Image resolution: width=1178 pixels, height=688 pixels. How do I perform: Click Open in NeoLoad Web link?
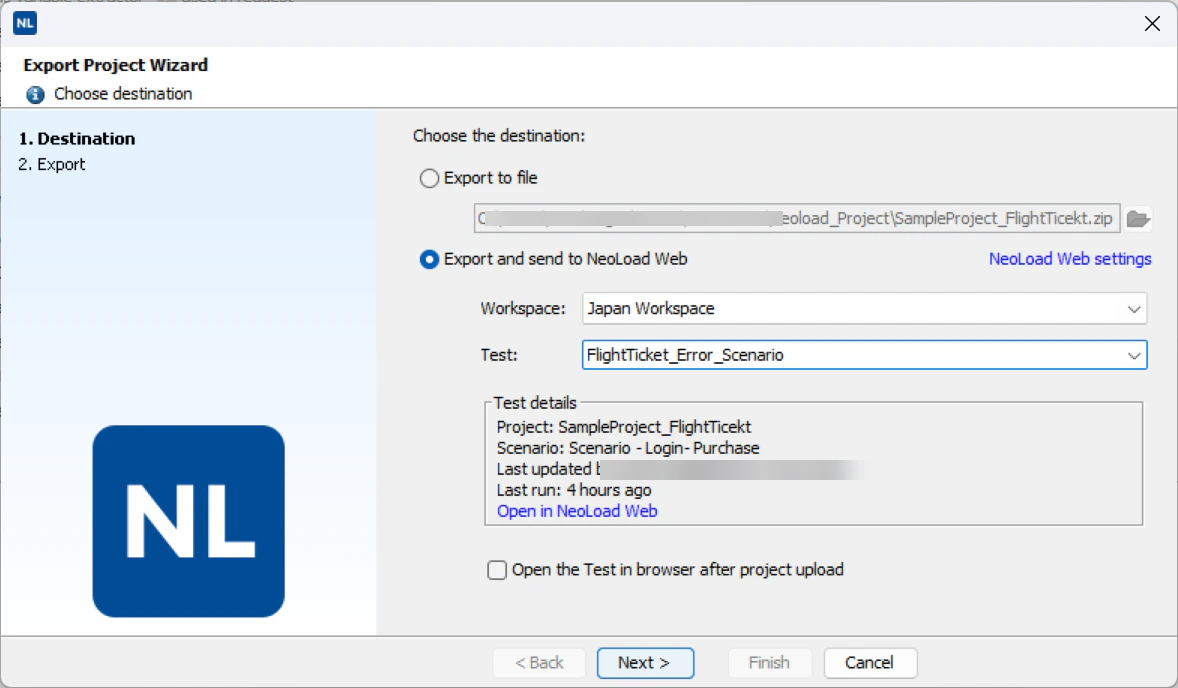(577, 511)
